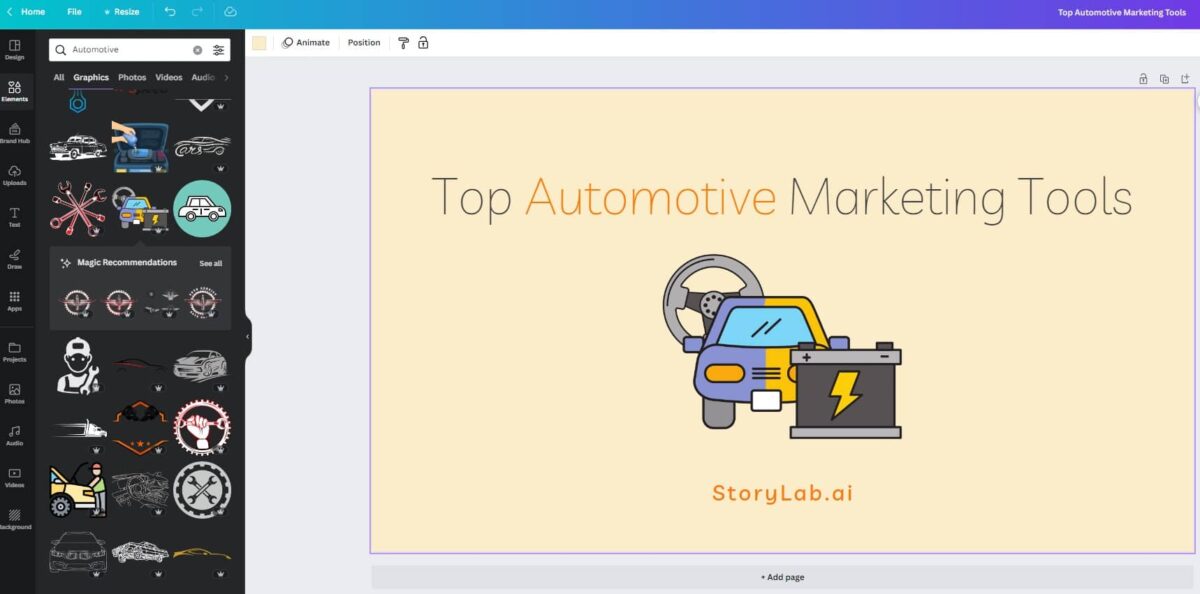The width and height of the screenshot is (1200, 594).
Task: Collapse the Elements side panel
Action: point(246,336)
